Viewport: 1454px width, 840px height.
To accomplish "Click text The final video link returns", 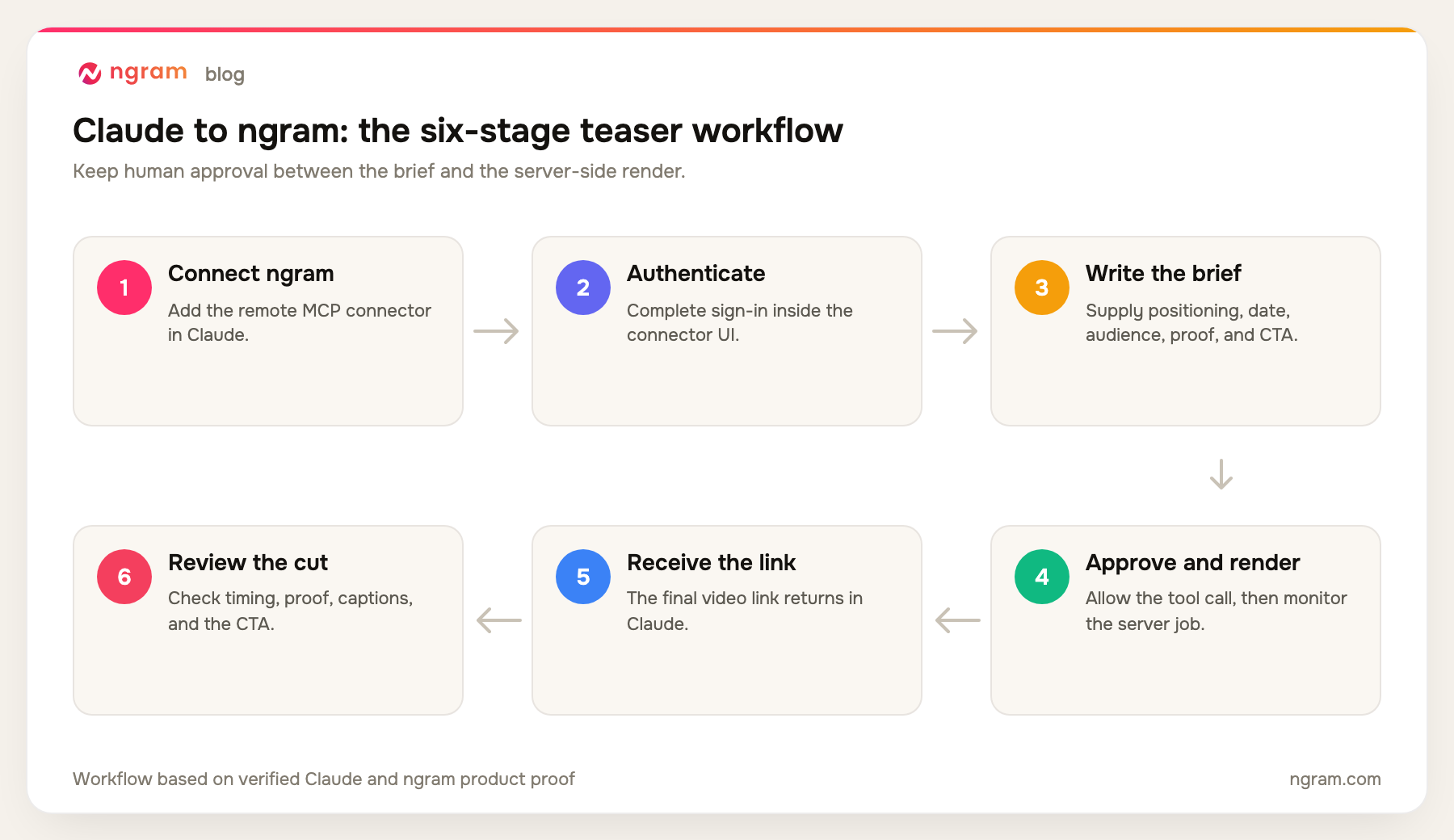I will (x=745, y=611).
